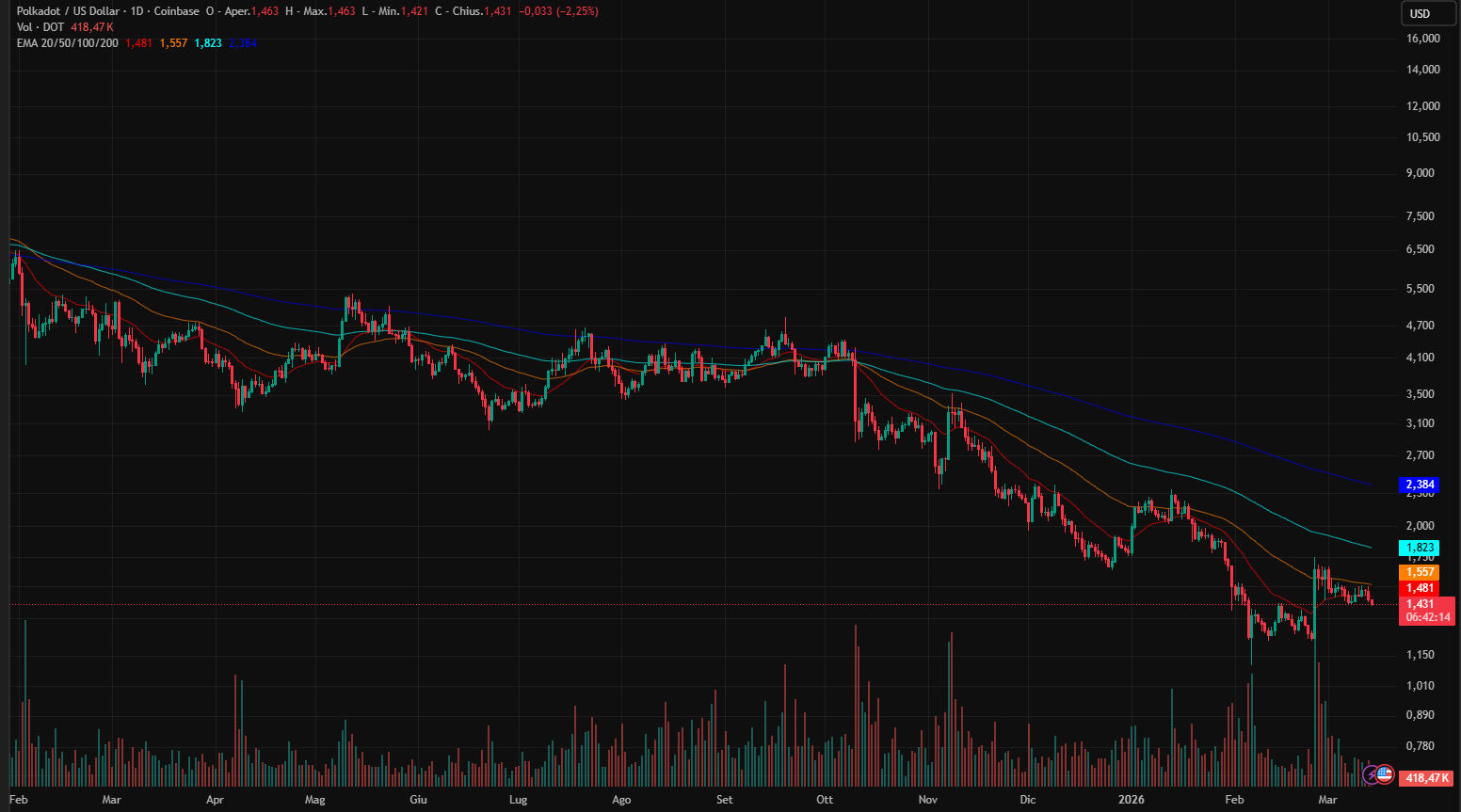Click the 0,780 price level on scale
Viewport: 1461px width, 812px height.
point(1421,746)
